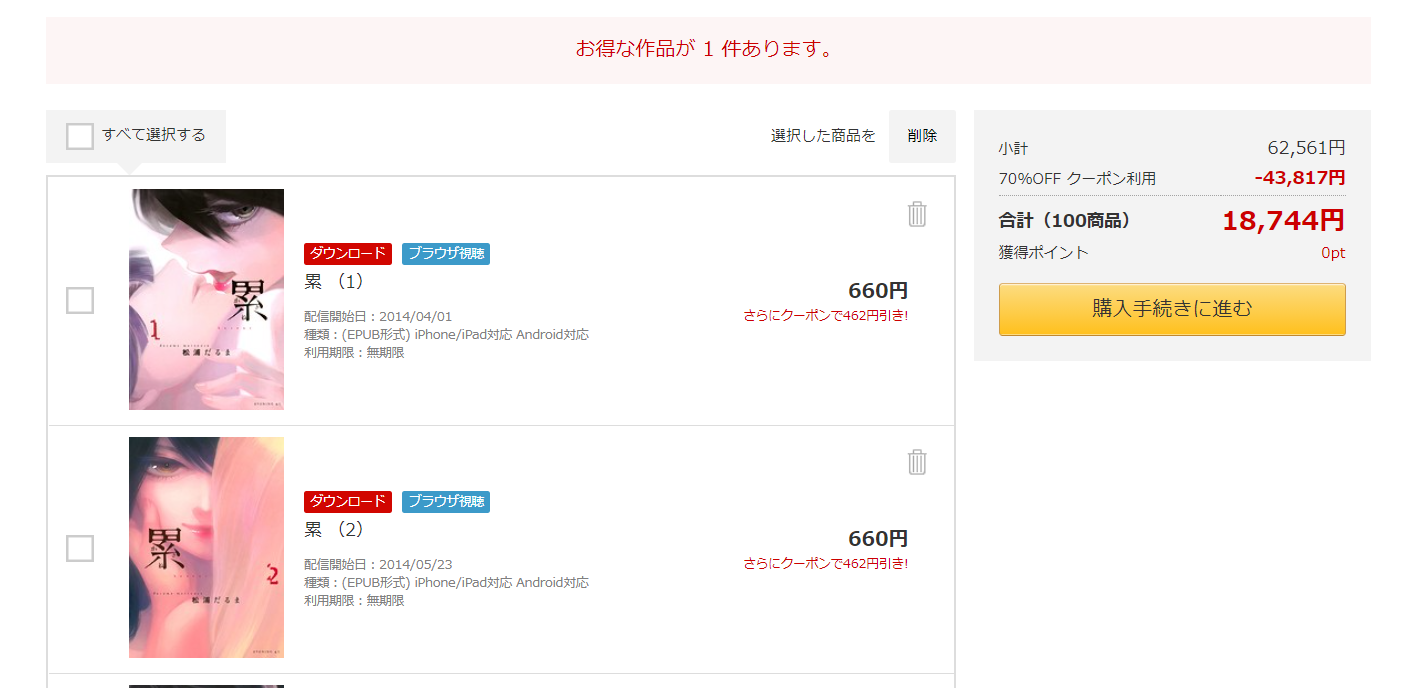Open the 累 (1) title link
1413x688 pixels.
334,282
